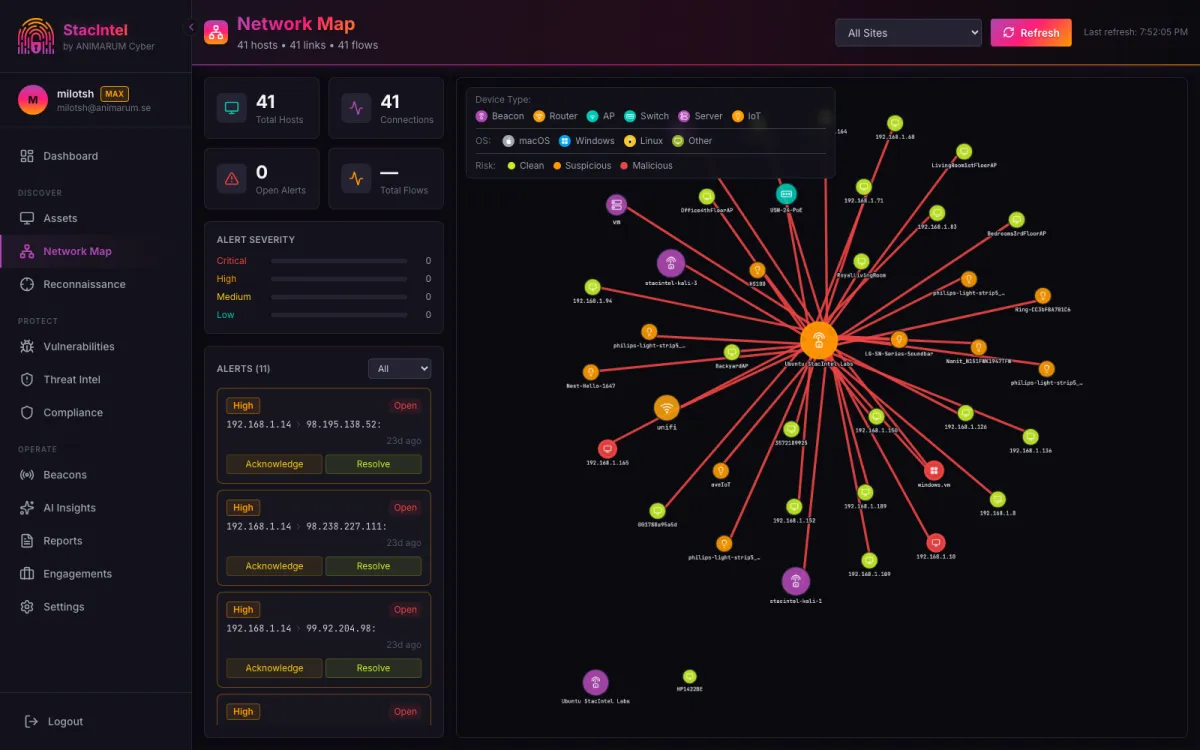Screen dimensions: 1200x750
Task: Click the Total Flows stat card
Action: coord(386,179)
